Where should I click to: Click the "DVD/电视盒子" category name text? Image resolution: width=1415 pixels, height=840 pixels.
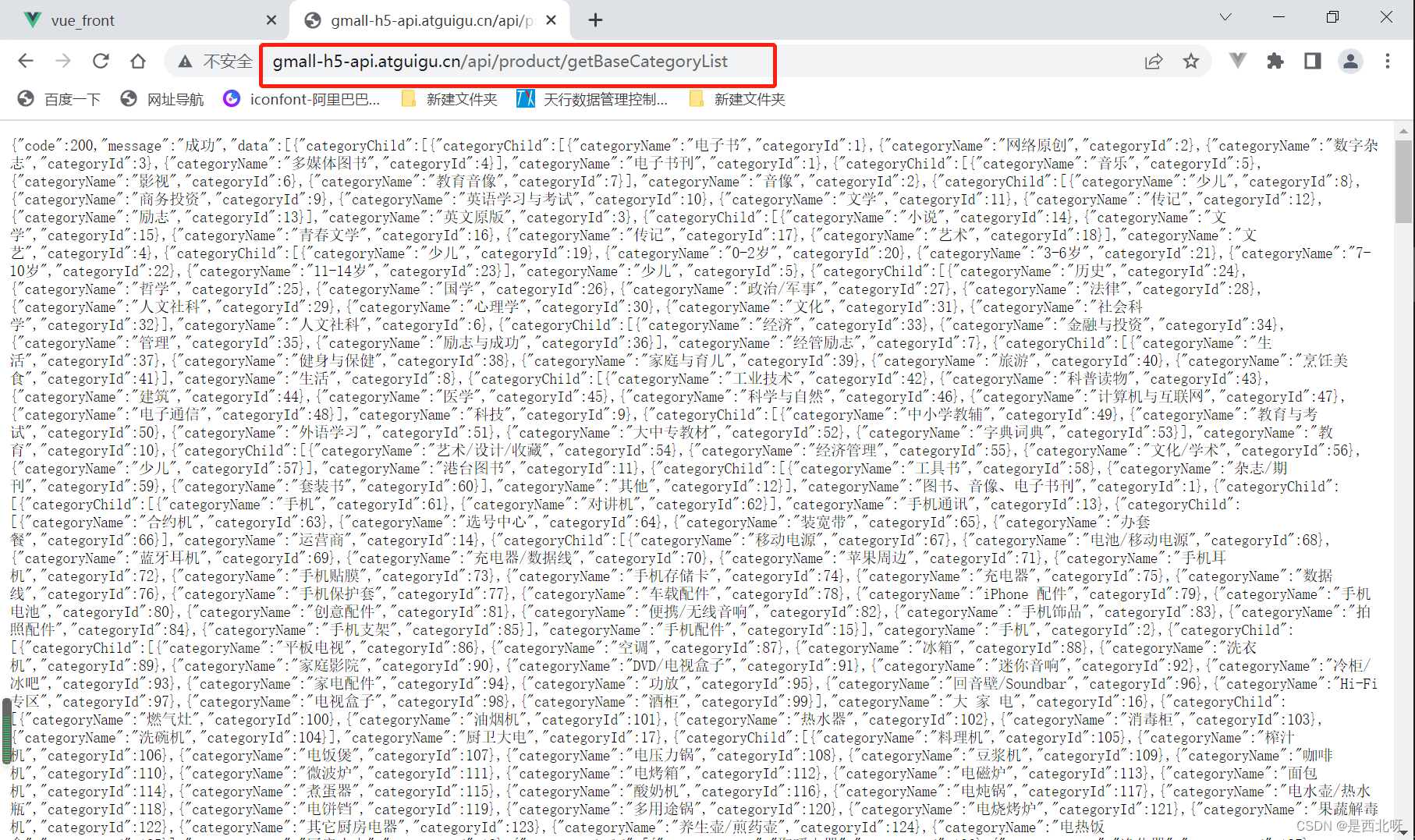click(x=679, y=666)
